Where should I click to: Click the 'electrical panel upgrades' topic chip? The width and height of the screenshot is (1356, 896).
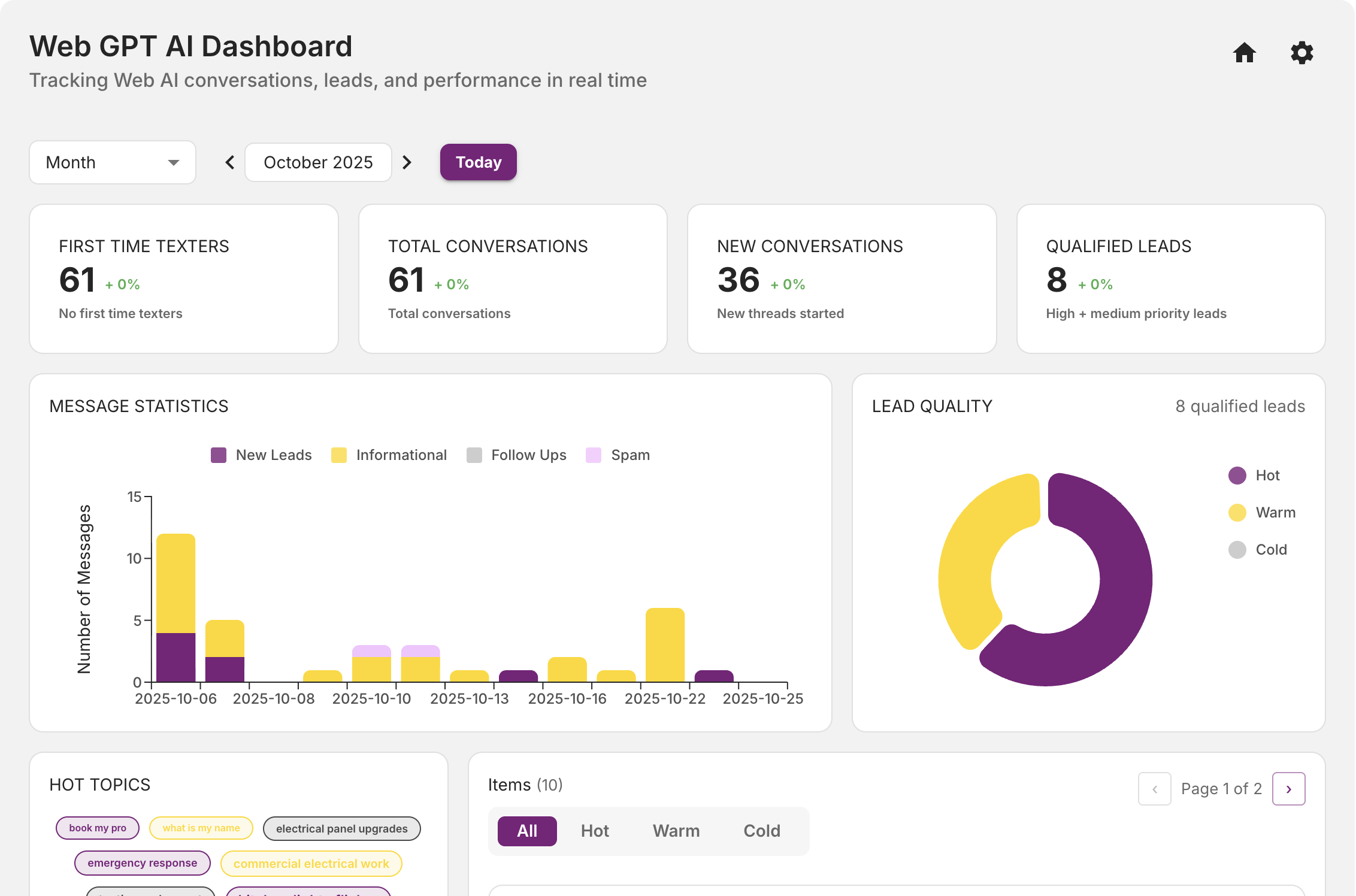click(x=341, y=828)
